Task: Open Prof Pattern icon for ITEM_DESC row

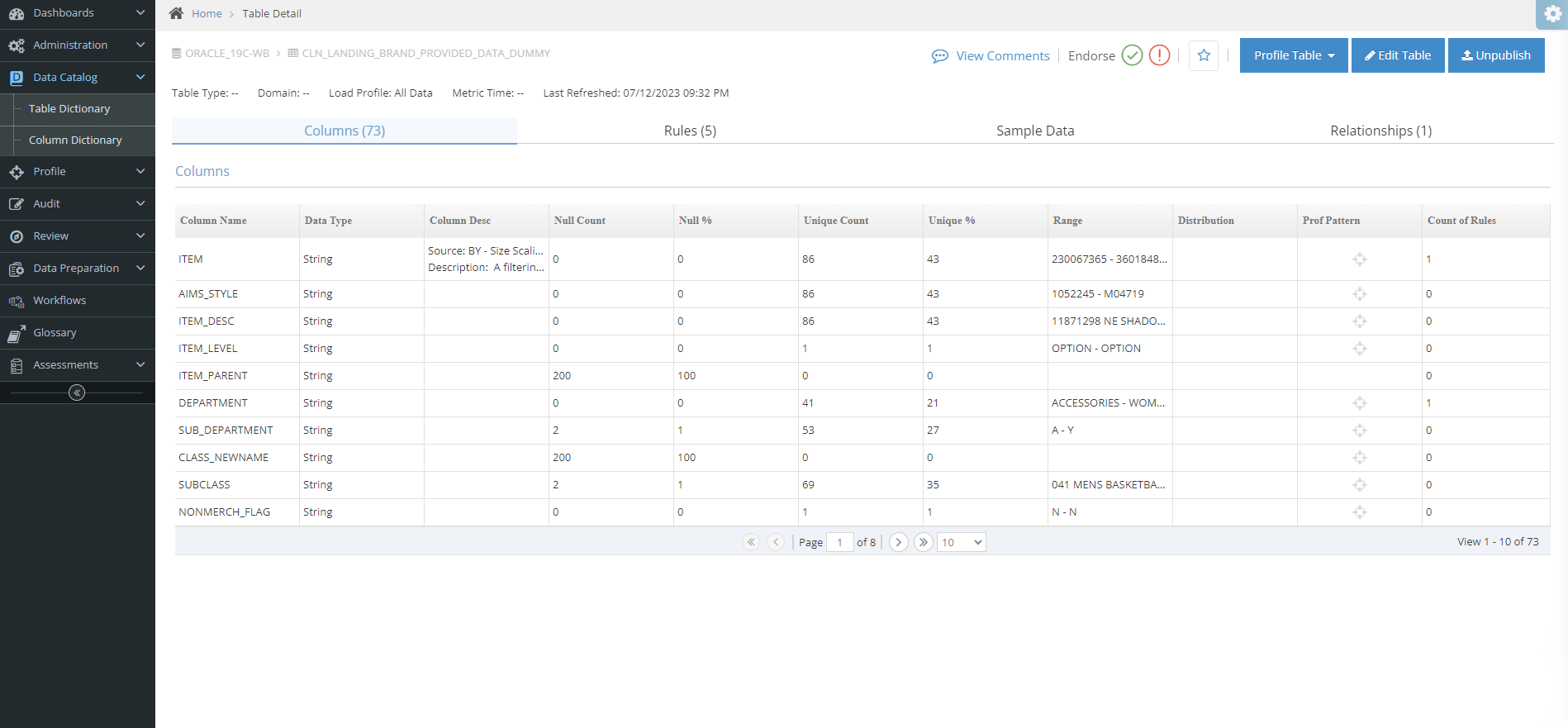Action: click(x=1360, y=321)
